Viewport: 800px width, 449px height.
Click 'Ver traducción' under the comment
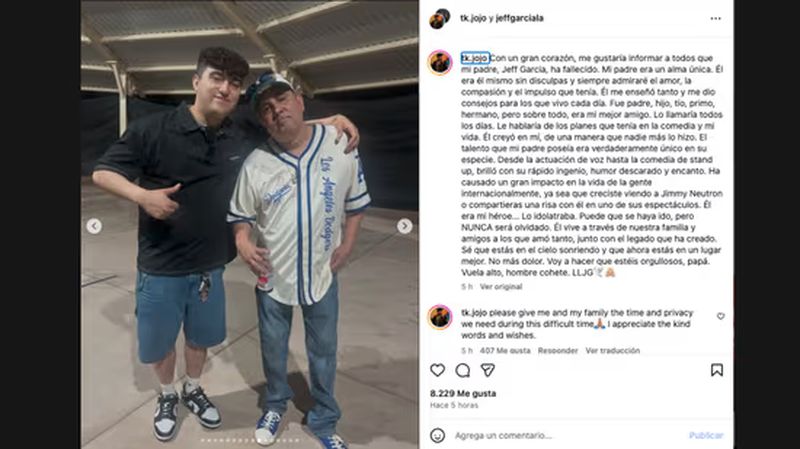pos(612,351)
